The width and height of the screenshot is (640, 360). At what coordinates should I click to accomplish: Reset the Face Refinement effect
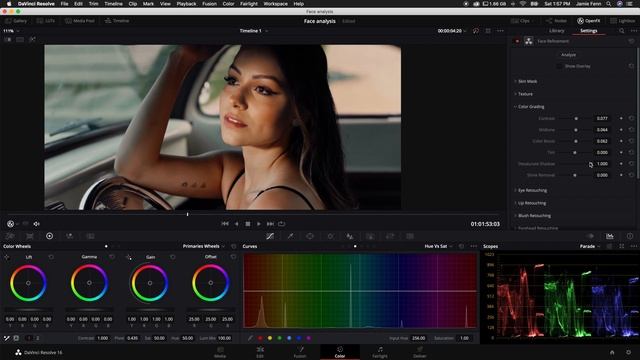(x=631, y=41)
